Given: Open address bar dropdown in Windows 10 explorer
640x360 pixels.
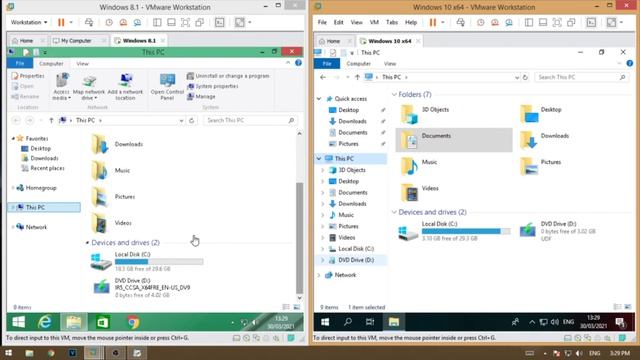Looking at the screenshot, I should 517,77.
